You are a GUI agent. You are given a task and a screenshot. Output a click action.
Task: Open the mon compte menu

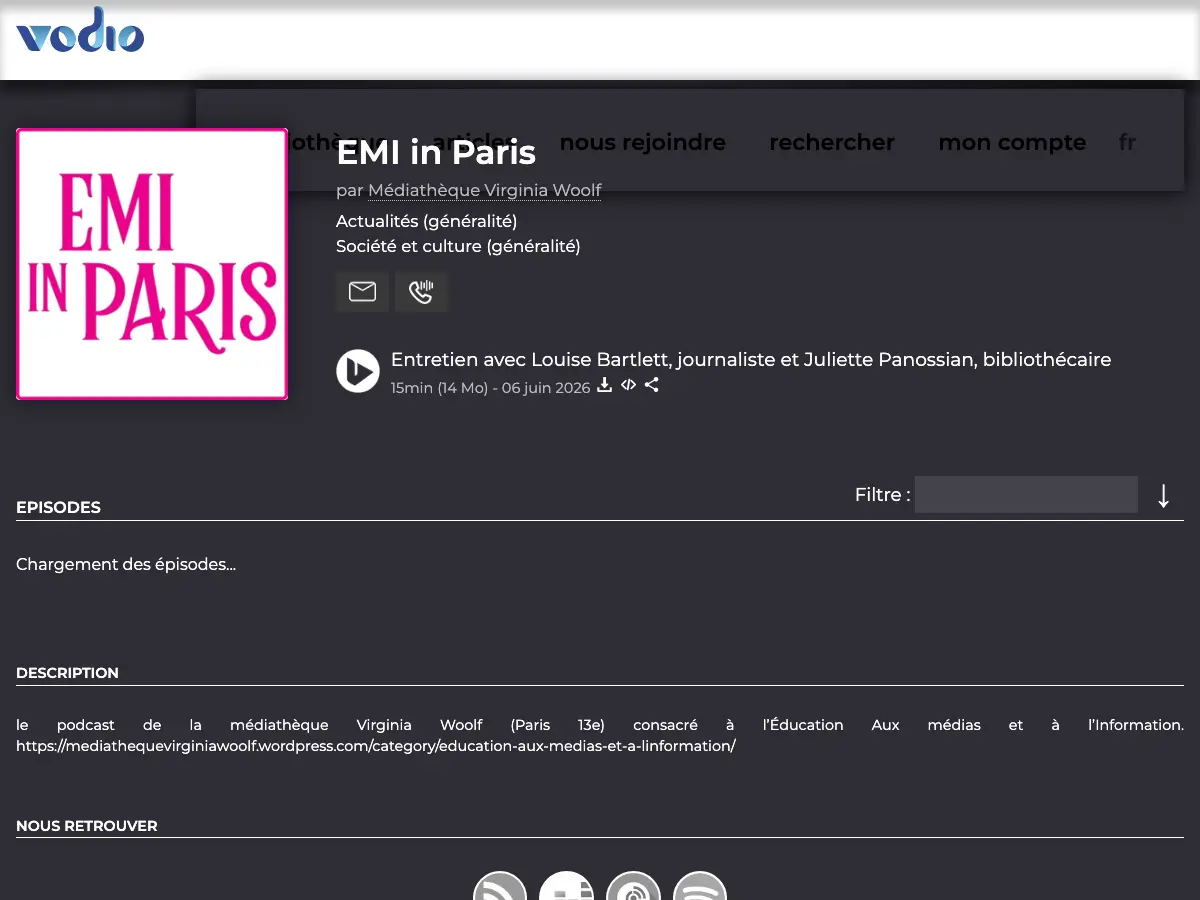tap(1012, 142)
